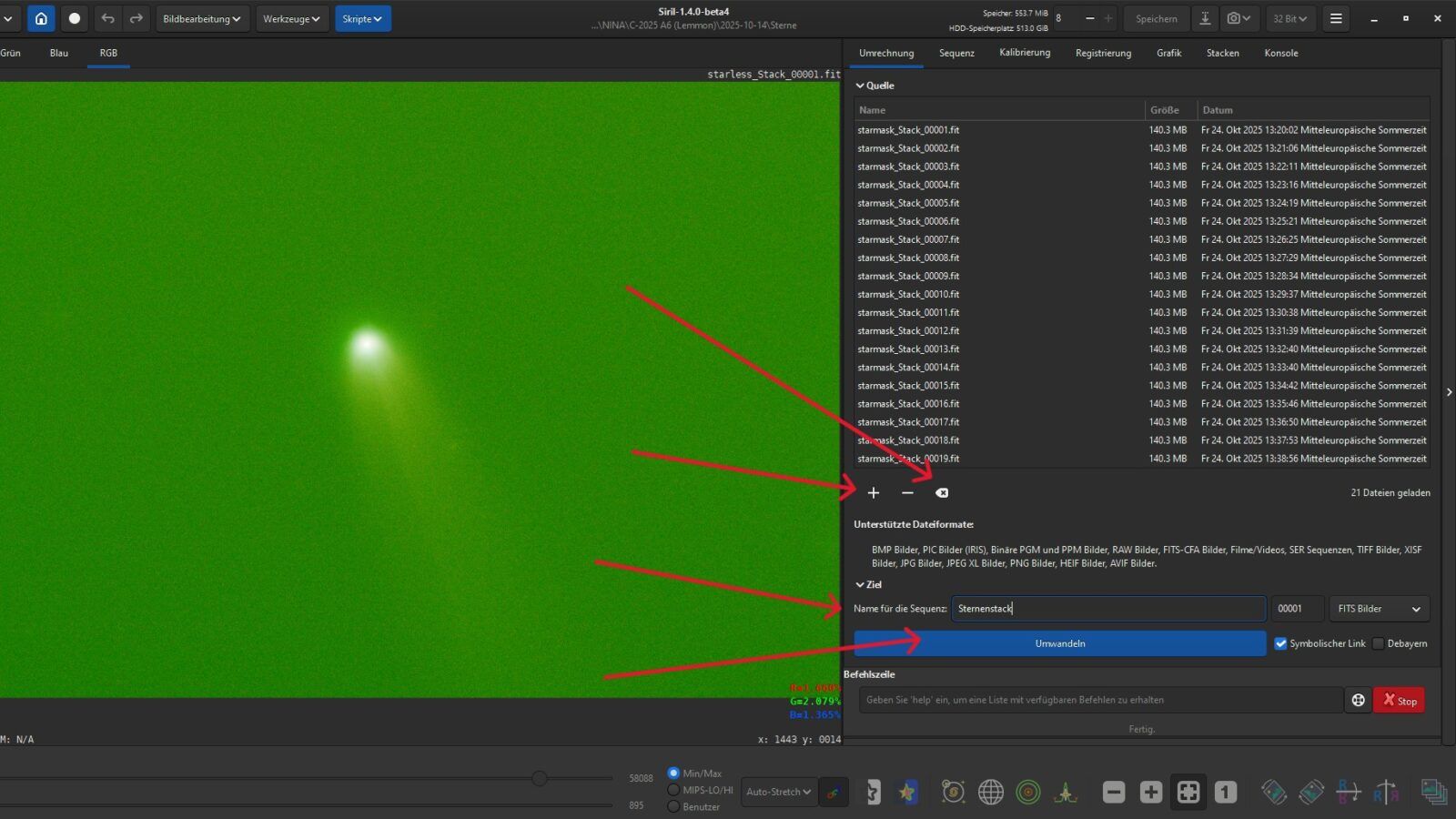Click the zoom-to-fit icon
The height and width of the screenshot is (819, 1456).
click(1188, 793)
